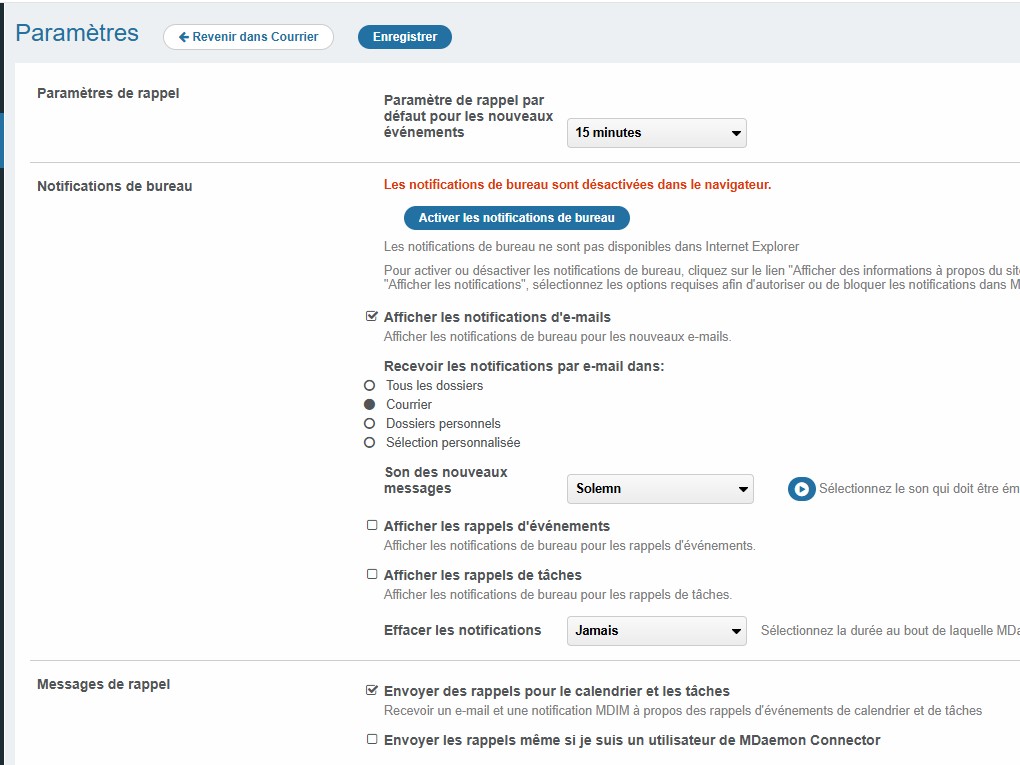Select the Tous les dossiers radio option
This screenshot has height=765, width=1020.
tap(370, 386)
